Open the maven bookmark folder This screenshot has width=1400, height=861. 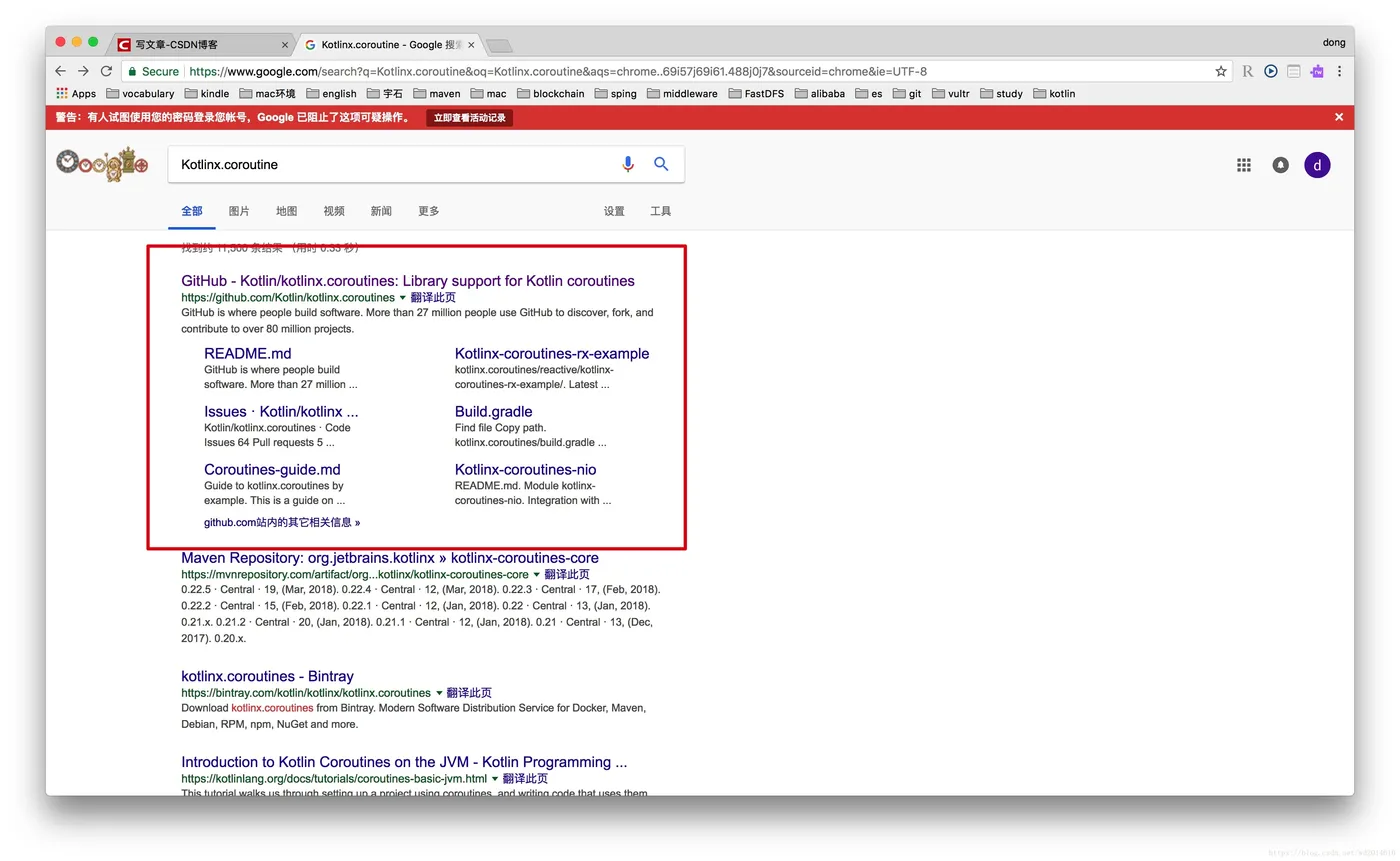(437, 93)
